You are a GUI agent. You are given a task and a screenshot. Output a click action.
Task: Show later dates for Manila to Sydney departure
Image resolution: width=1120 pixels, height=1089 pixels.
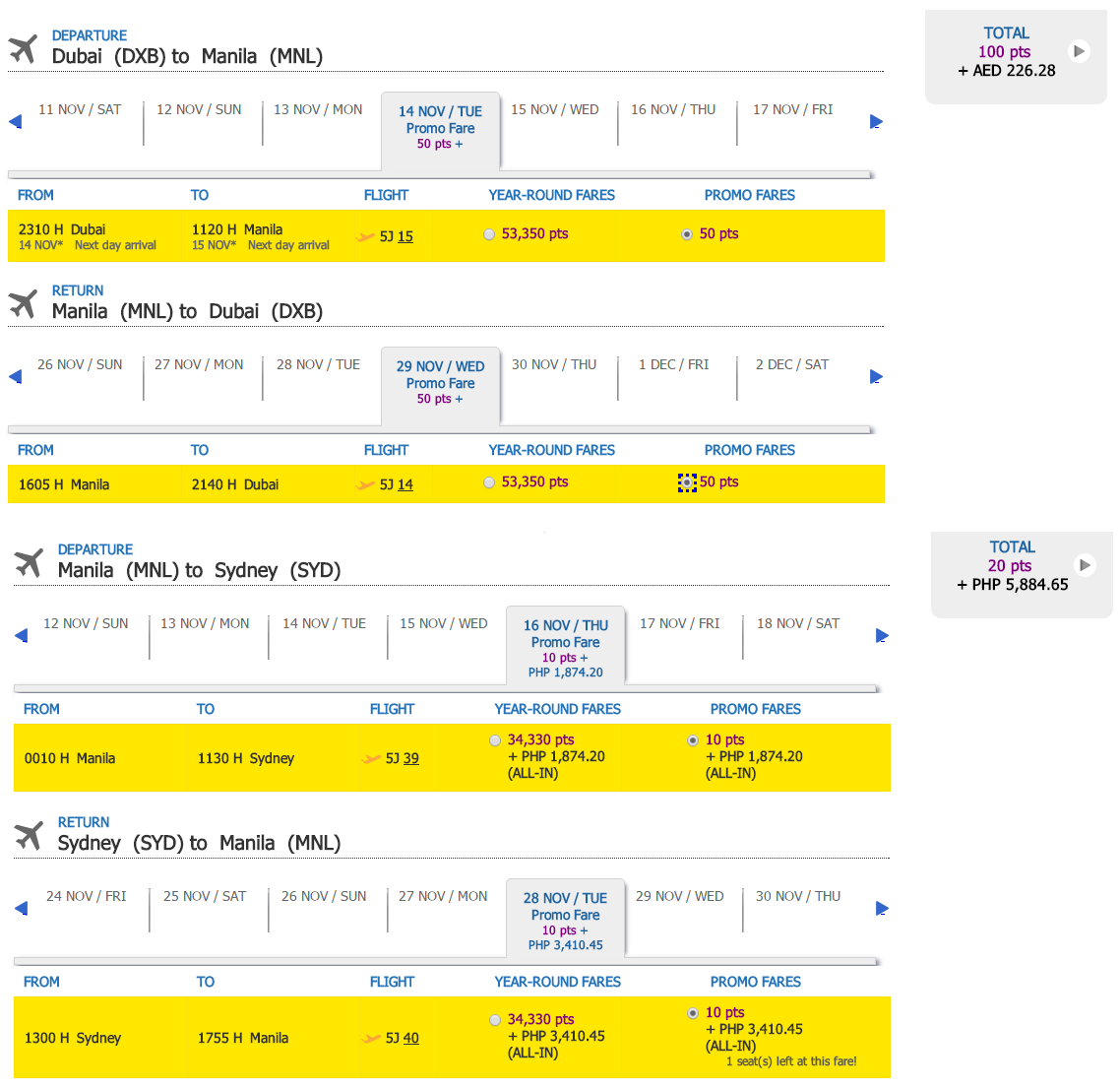tap(882, 635)
